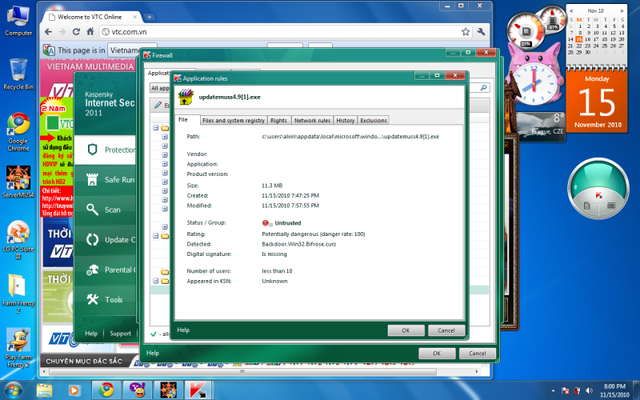The width and height of the screenshot is (640, 400).
Task: Open the Computer desktop icon
Action: [18, 21]
